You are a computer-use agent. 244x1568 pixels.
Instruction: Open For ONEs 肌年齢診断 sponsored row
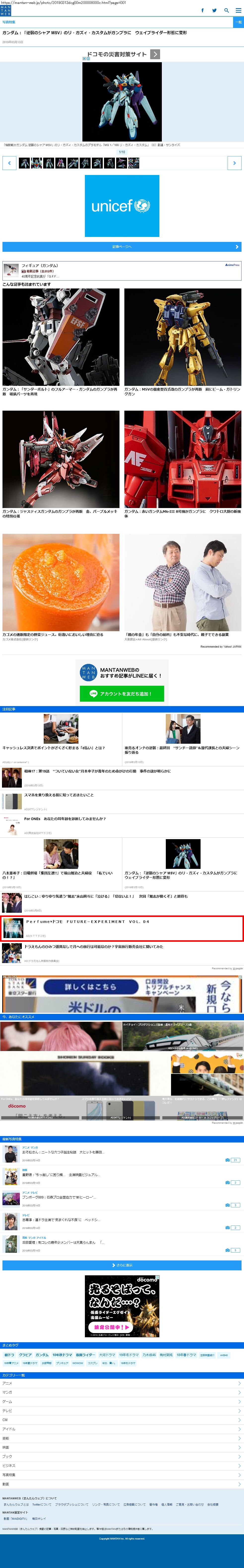click(x=122, y=826)
